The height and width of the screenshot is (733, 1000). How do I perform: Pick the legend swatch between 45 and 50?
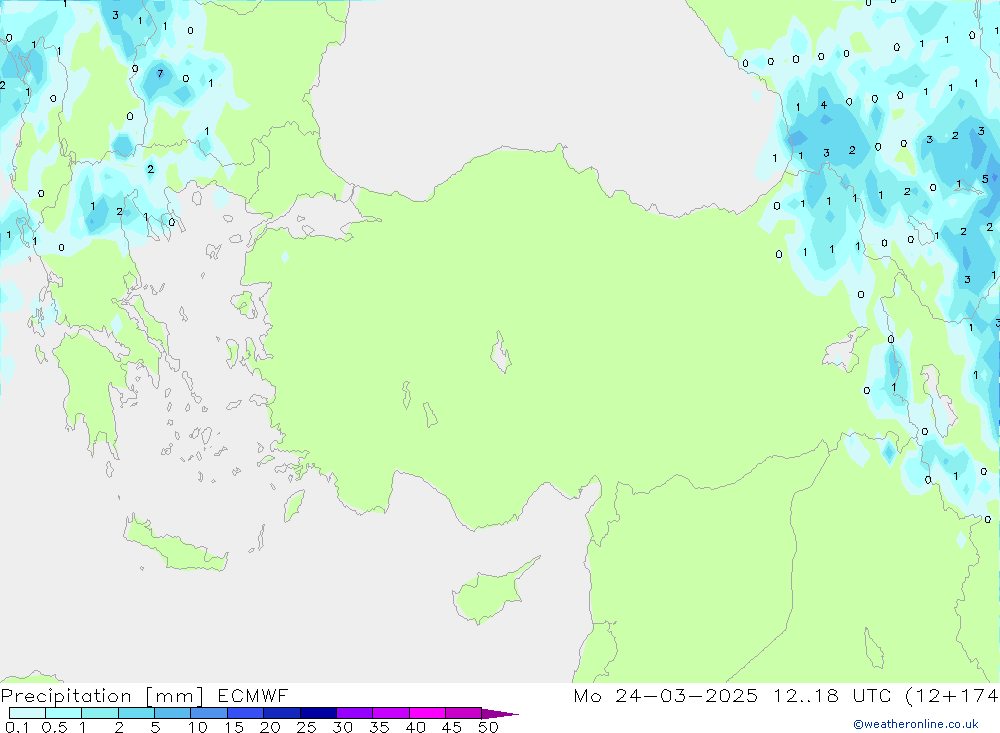click(464, 713)
